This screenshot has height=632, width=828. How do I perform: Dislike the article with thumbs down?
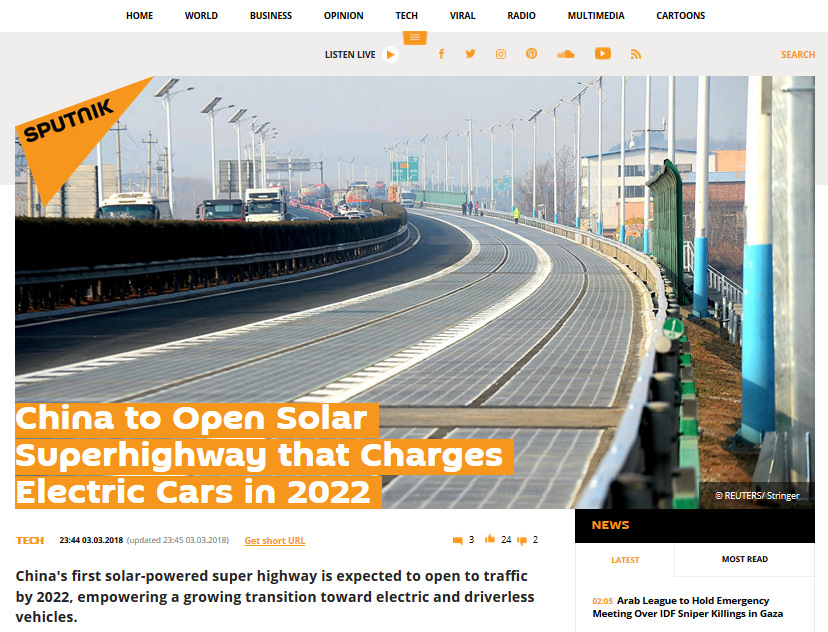pyautogui.click(x=522, y=541)
